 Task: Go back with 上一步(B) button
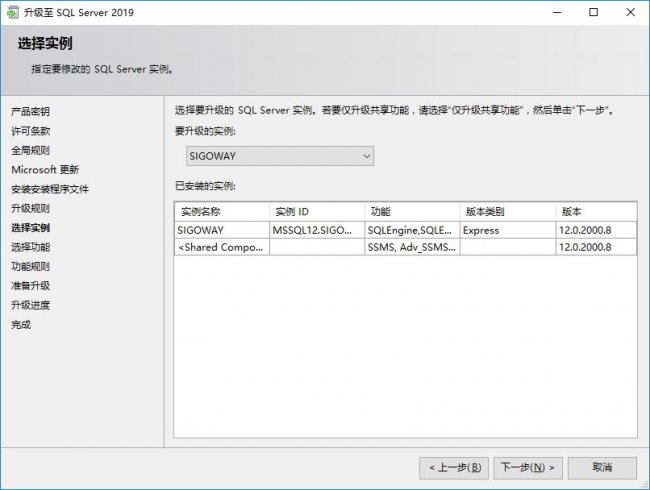[x=454, y=468]
